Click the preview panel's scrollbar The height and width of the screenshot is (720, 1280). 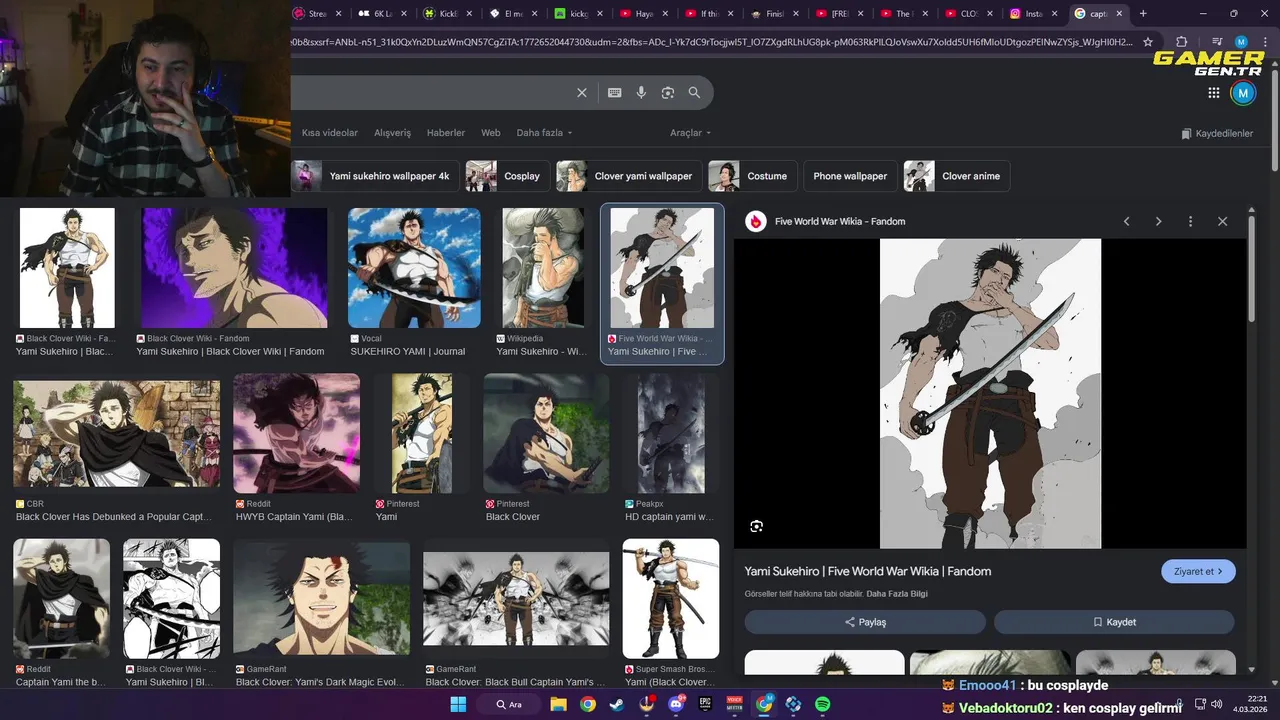1251,270
